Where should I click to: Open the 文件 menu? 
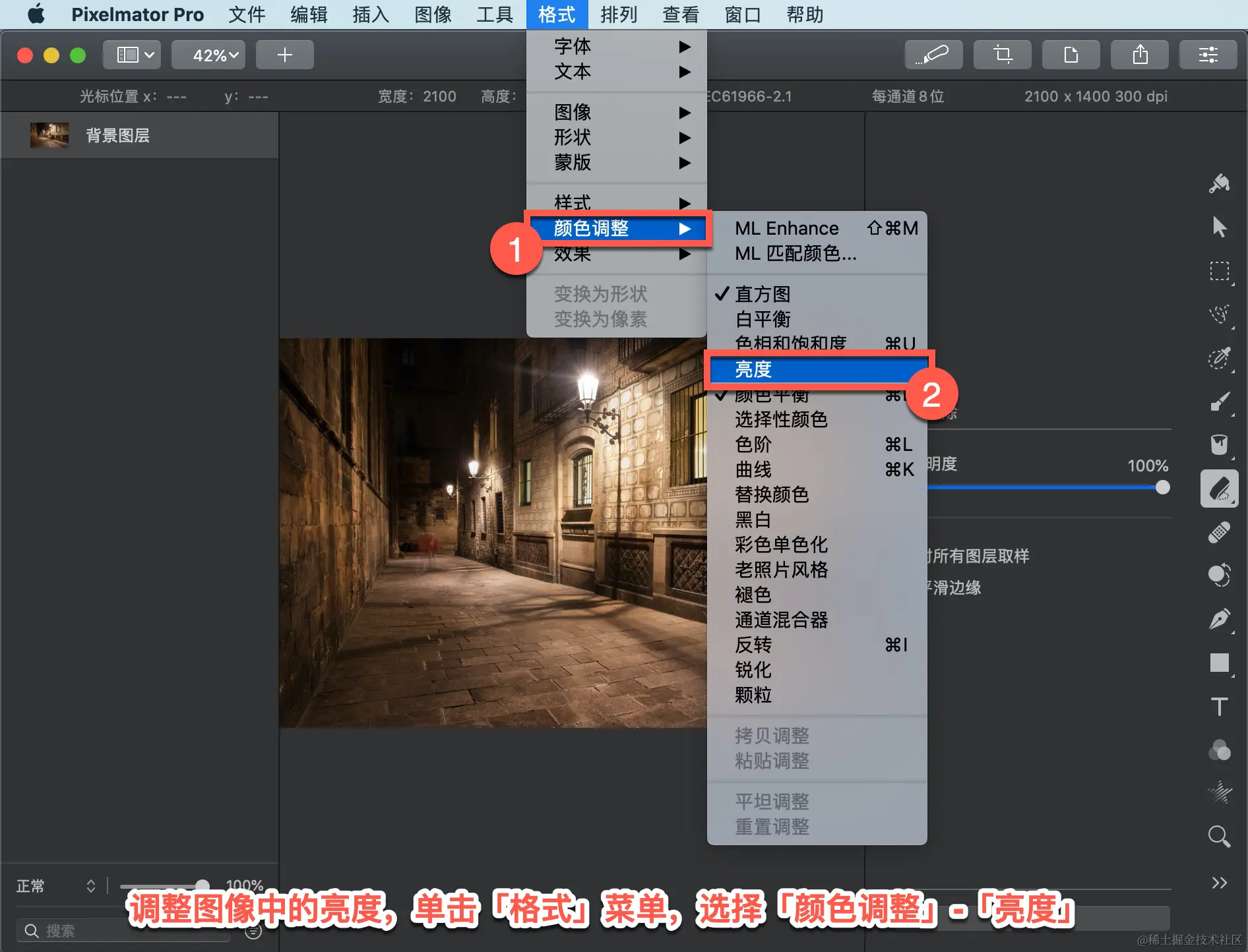(247, 15)
